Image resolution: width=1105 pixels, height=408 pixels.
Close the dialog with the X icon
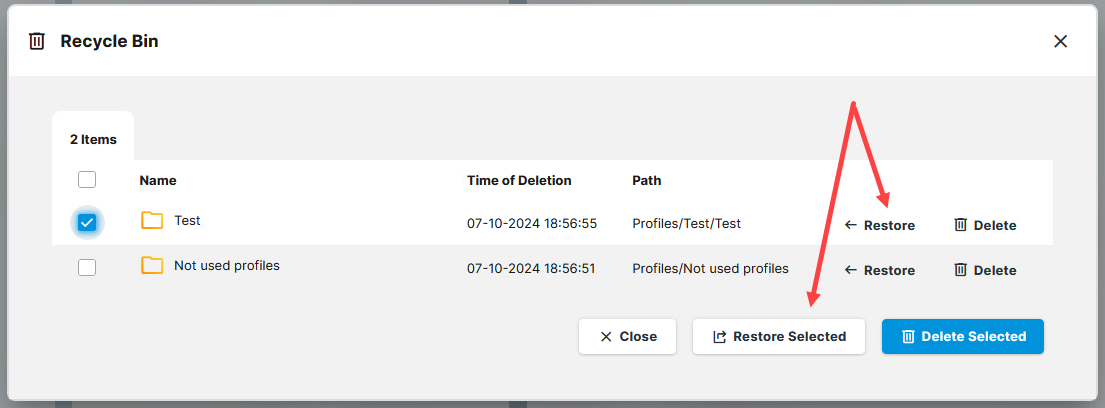[x=1061, y=41]
